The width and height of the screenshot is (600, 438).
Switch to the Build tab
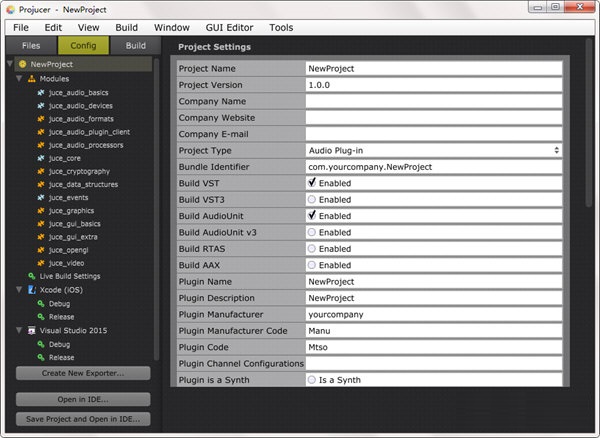pyautogui.click(x=135, y=46)
